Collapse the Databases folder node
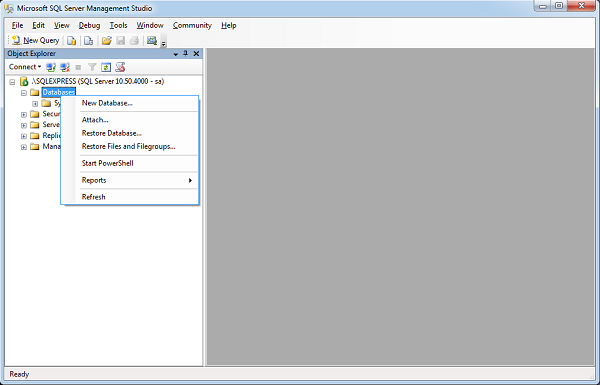Viewport: 600px width, 385px height. click(24, 93)
